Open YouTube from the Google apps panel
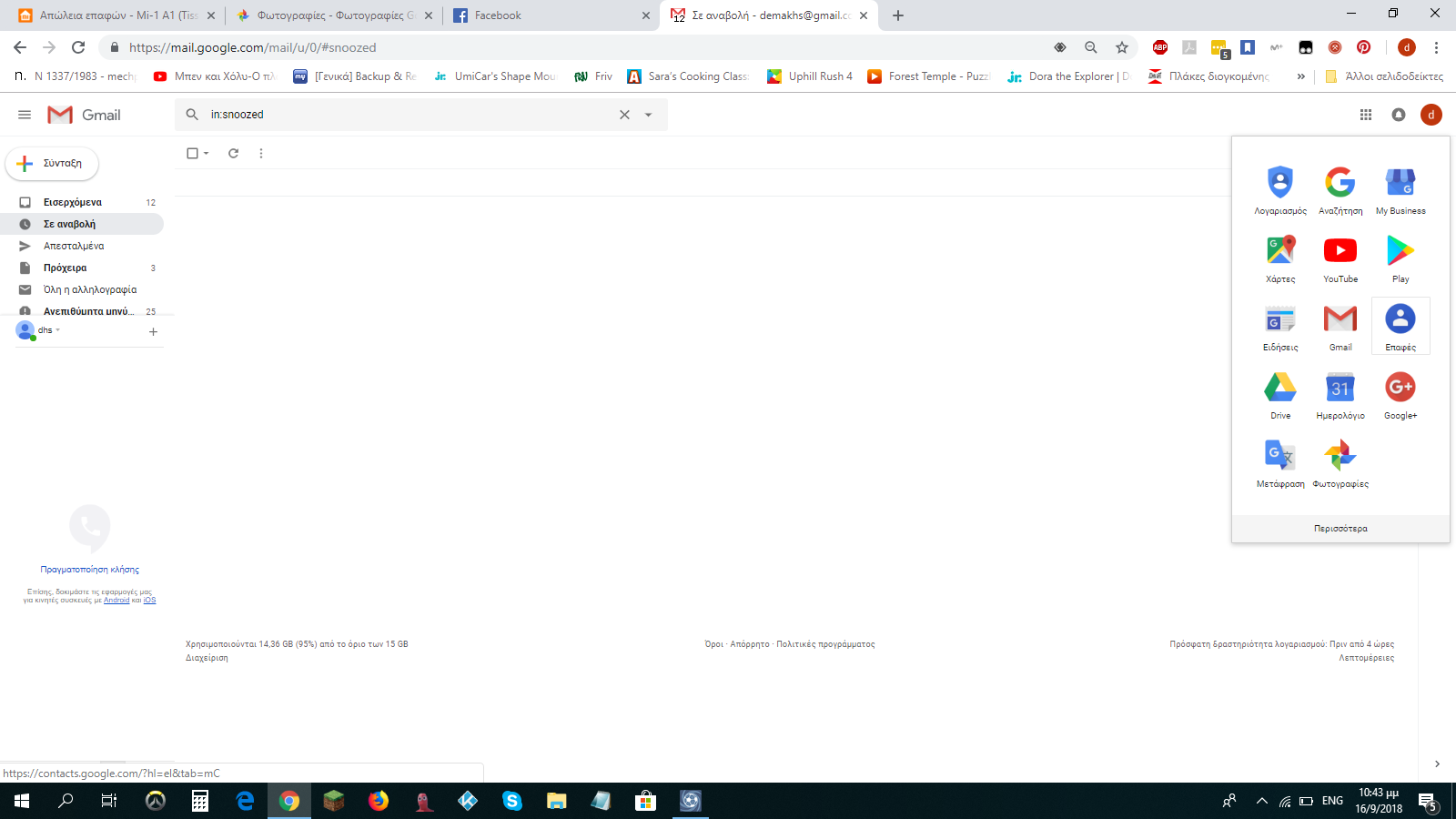Image resolution: width=1456 pixels, height=819 pixels. (x=1340, y=258)
